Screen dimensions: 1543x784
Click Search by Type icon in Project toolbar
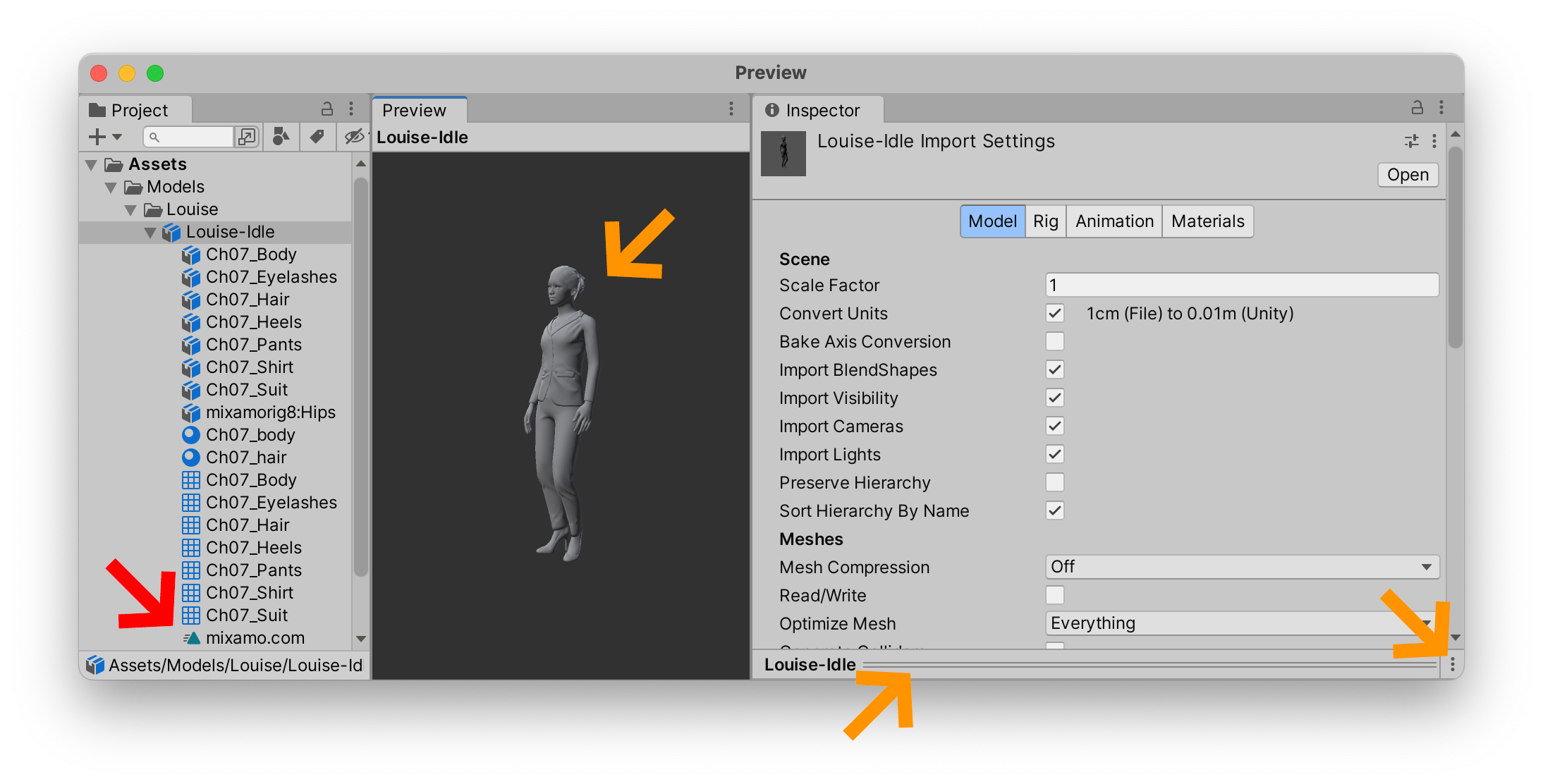point(281,137)
